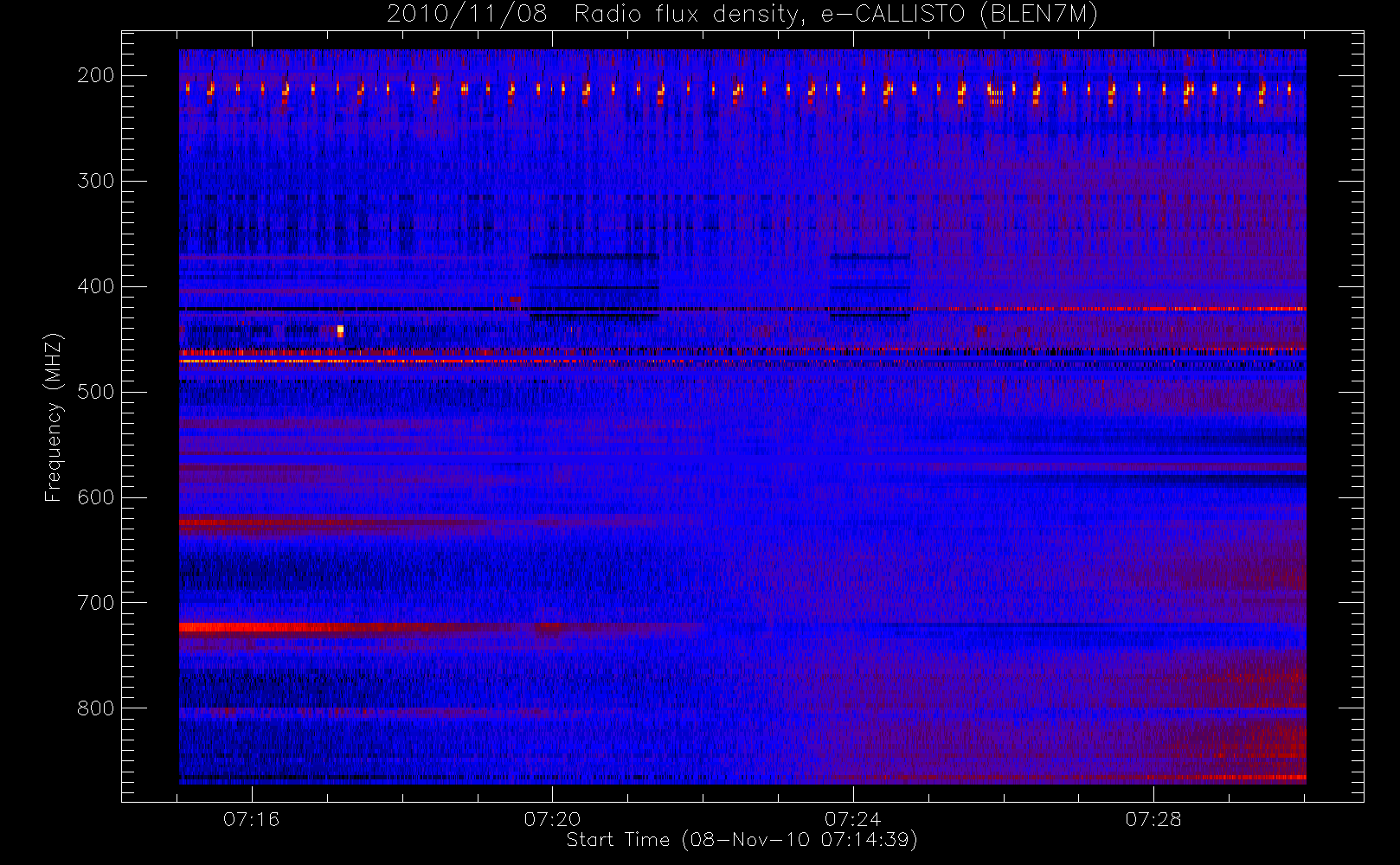Select the 400 frequency tick label
The width and height of the screenshot is (1400, 865).
tap(96, 286)
